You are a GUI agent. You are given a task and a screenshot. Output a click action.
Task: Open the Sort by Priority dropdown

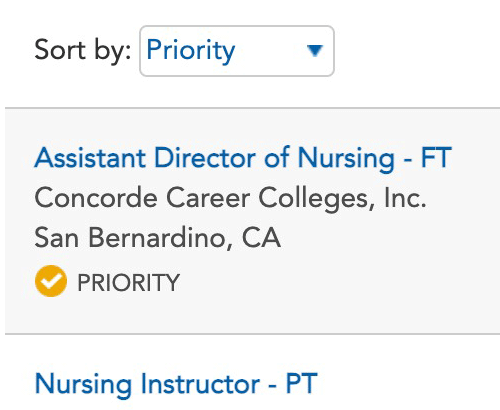(237, 51)
